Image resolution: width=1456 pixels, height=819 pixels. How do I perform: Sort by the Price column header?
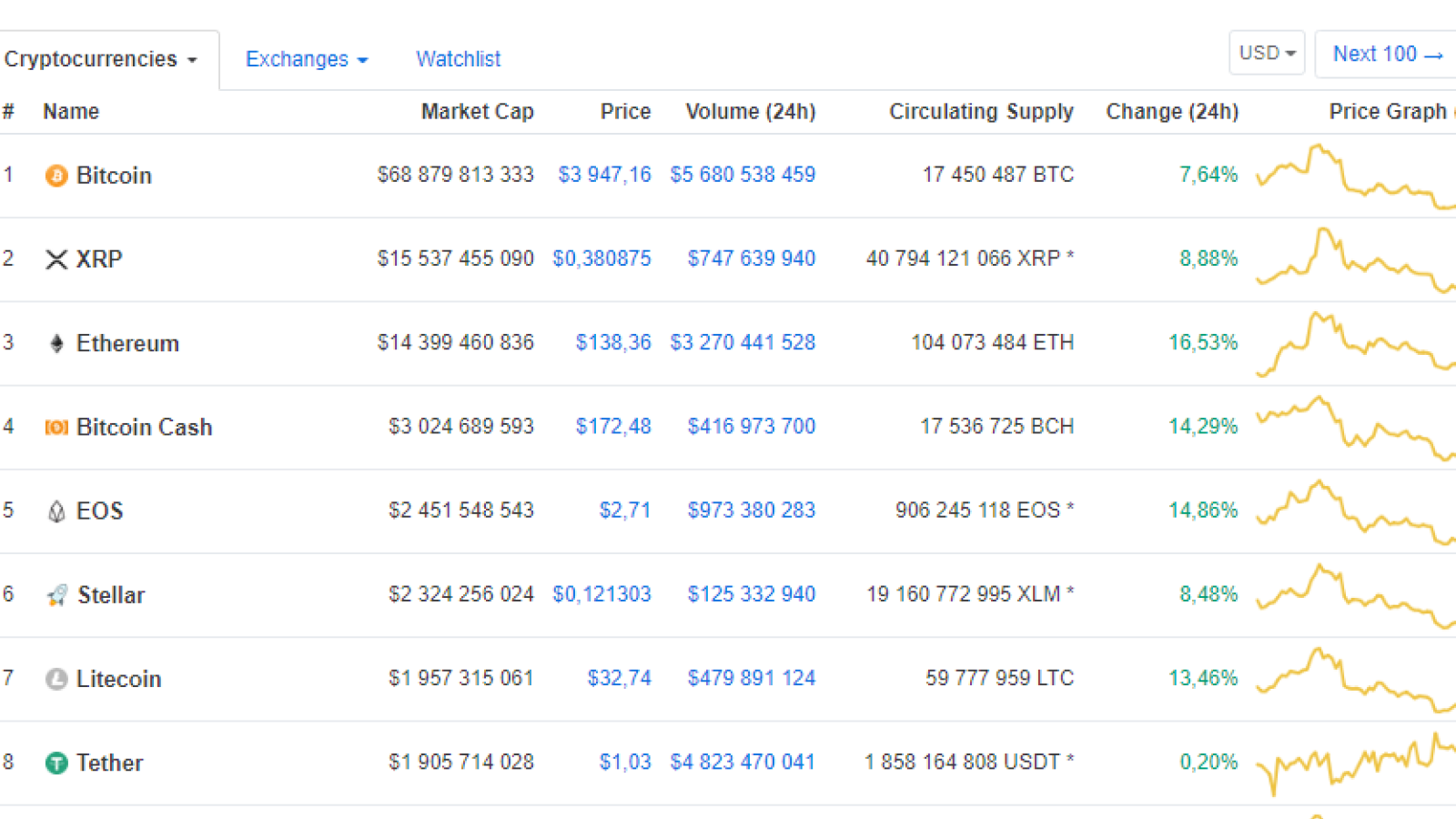point(625,111)
